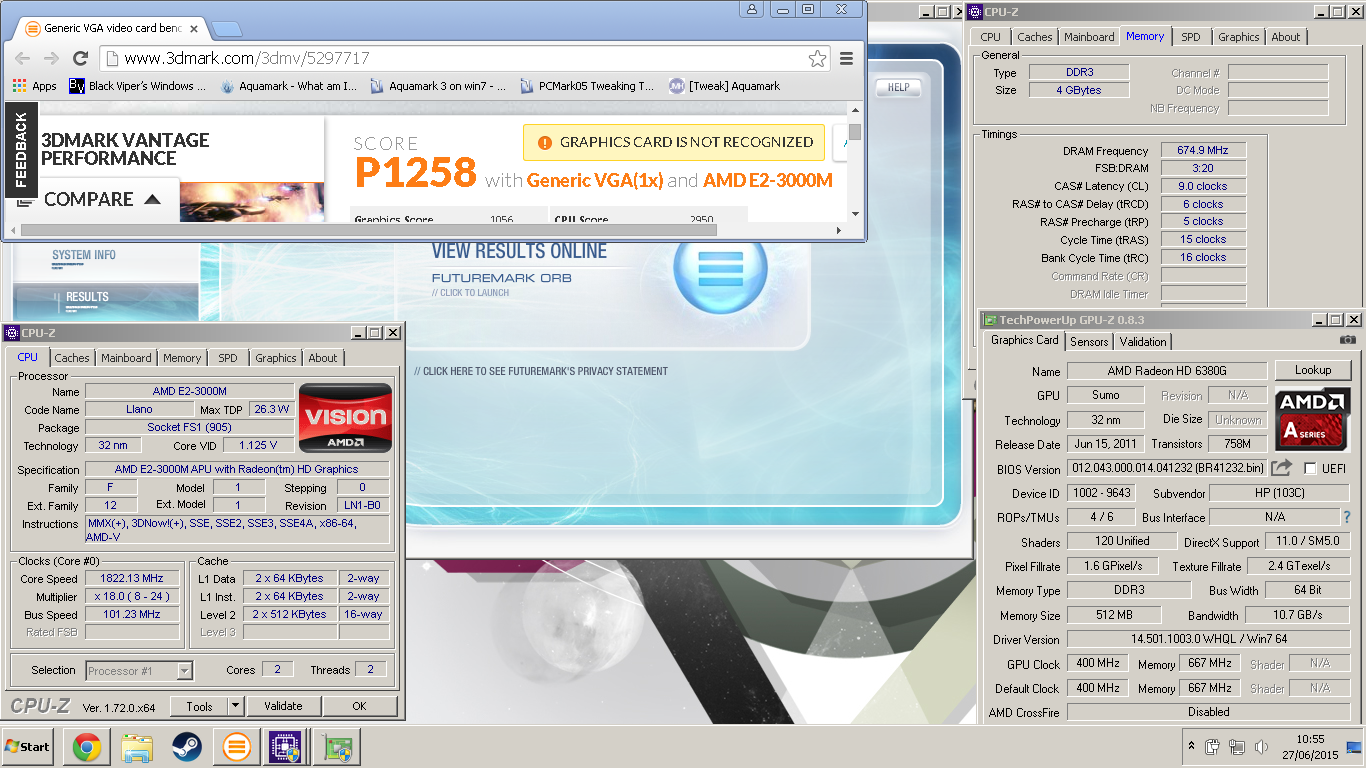1366x768 pixels.
Task: Switch to Sensors tab in GPU-Z
Action: coord(1089,341)
